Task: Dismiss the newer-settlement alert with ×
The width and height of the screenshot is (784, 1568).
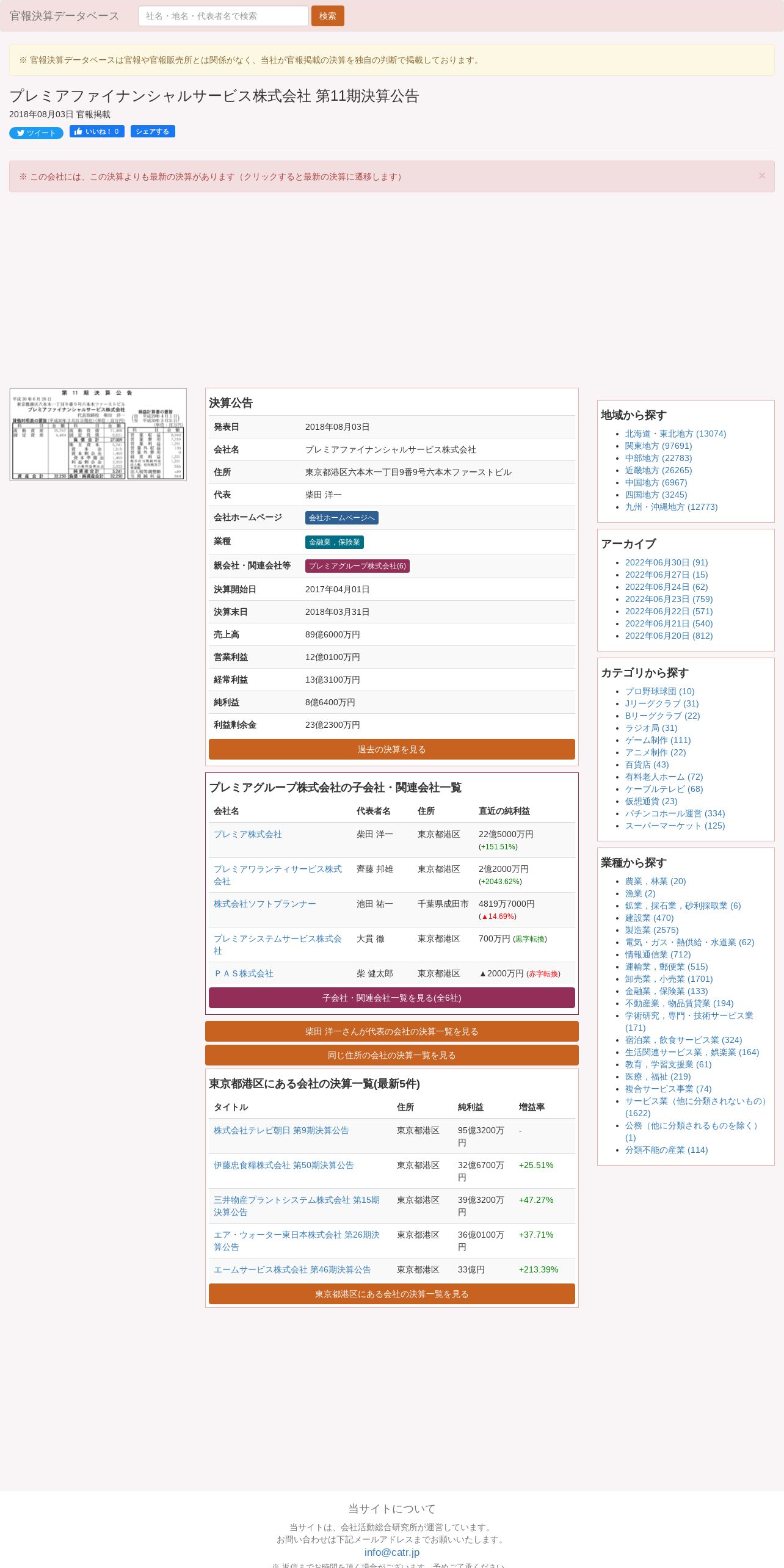Action: tap(761, 176)
